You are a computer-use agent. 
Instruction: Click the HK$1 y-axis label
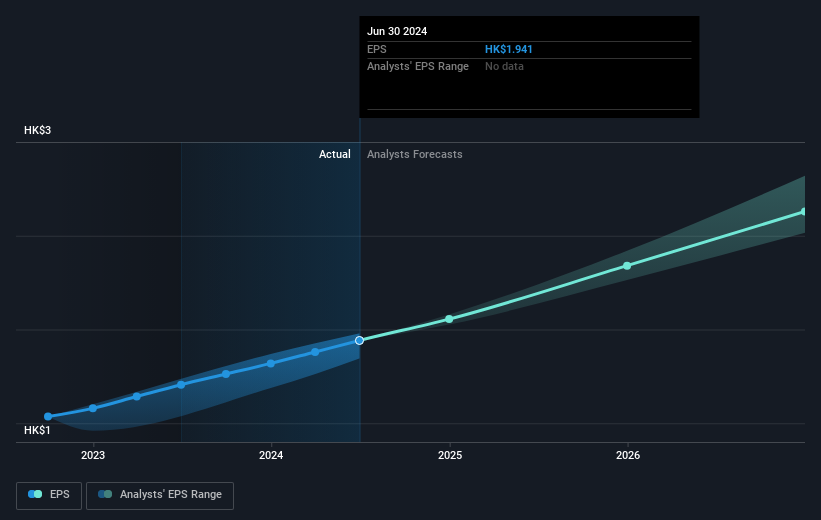pos(37,430)
